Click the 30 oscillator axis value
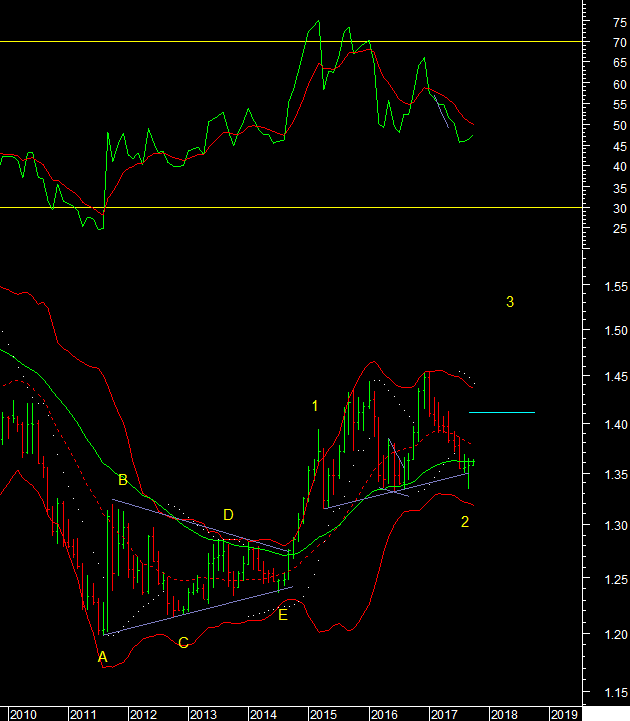The image size is (630, 721). 620,209
